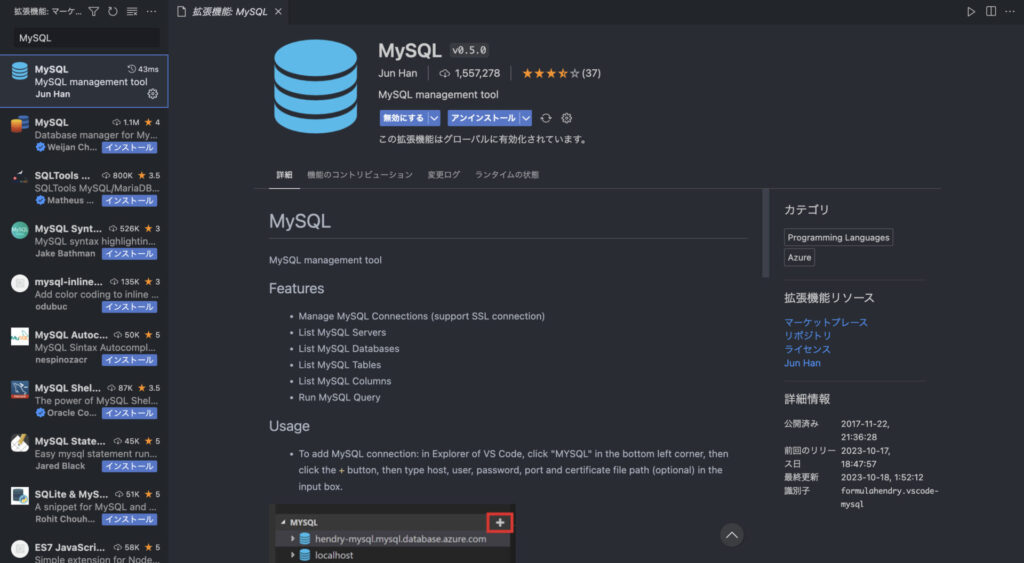
Task: Split the editor to the right
Action: click(x=991, y=12)
